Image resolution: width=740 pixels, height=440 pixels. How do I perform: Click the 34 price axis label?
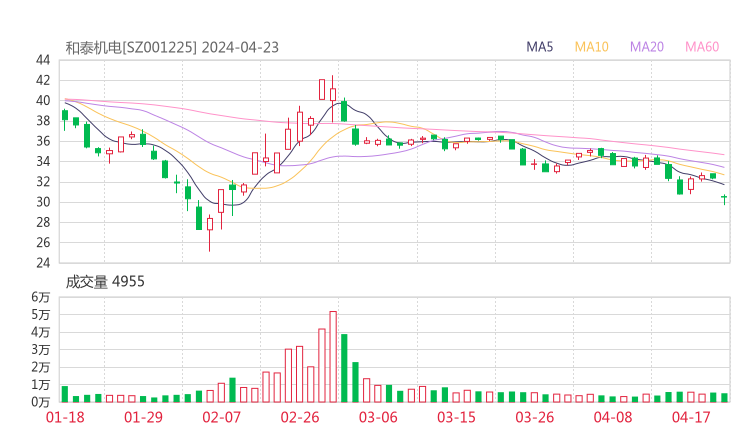click(43, 161)
